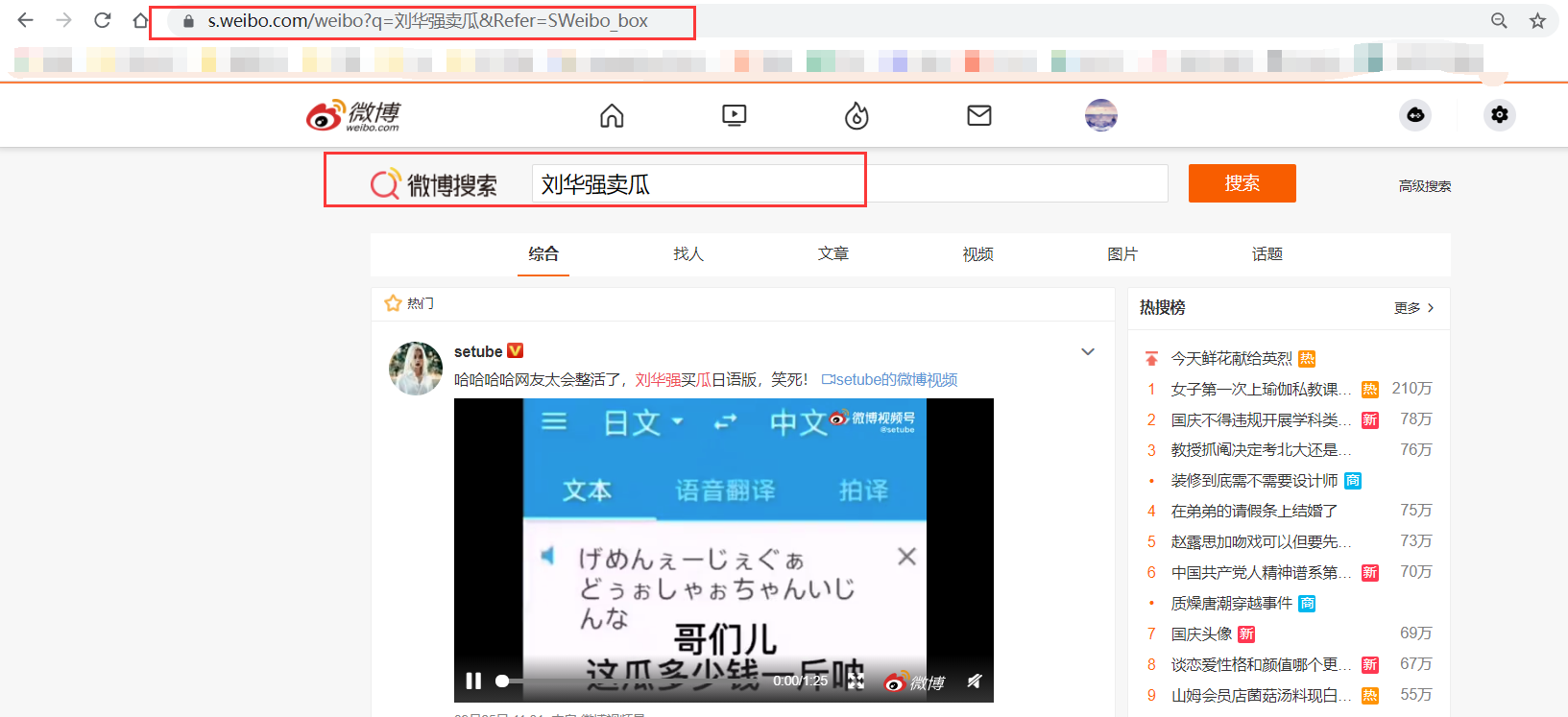Unmute the video speaker icon
The image size is (1568, 717).
975,681
